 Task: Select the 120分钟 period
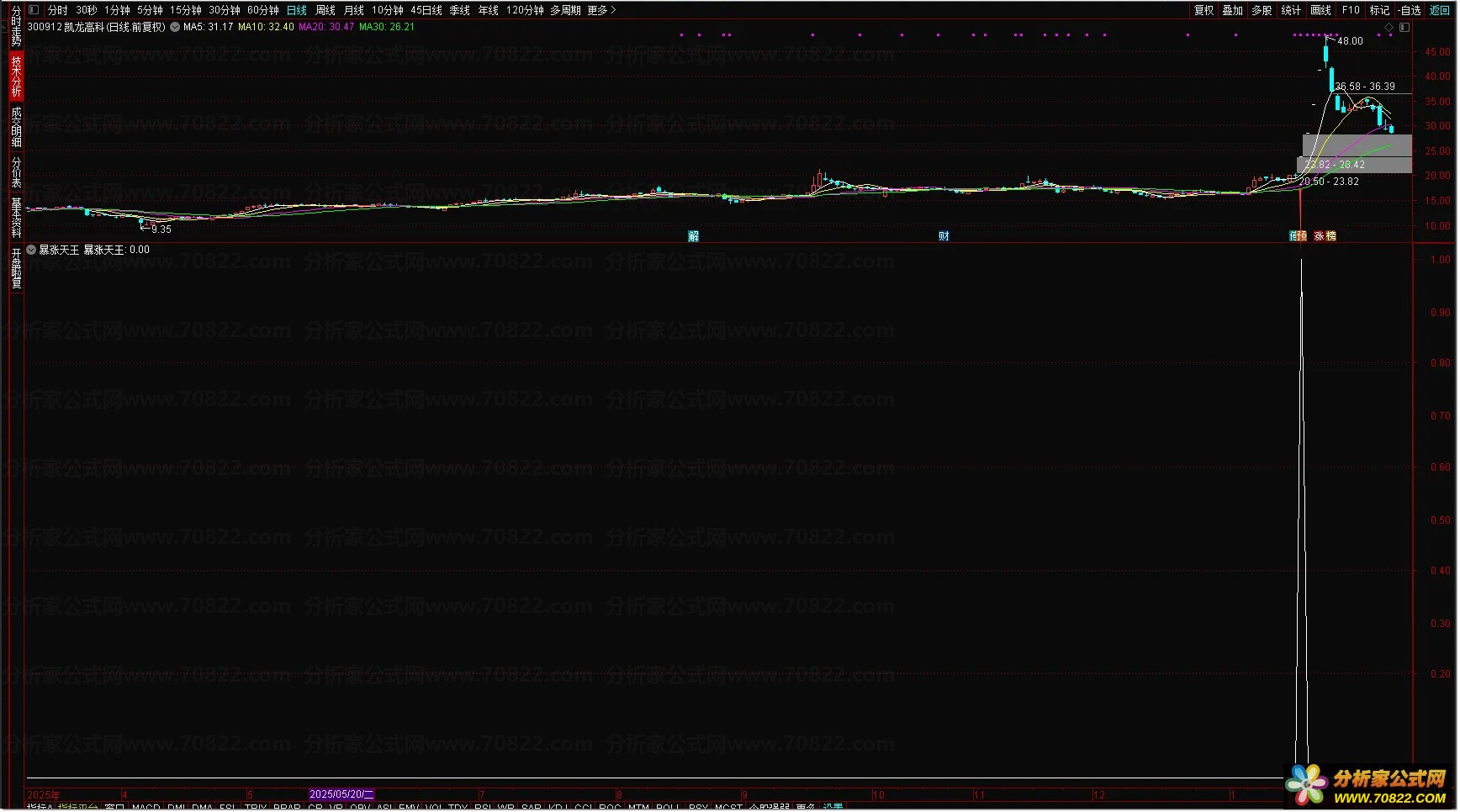(x=525, y=10)
